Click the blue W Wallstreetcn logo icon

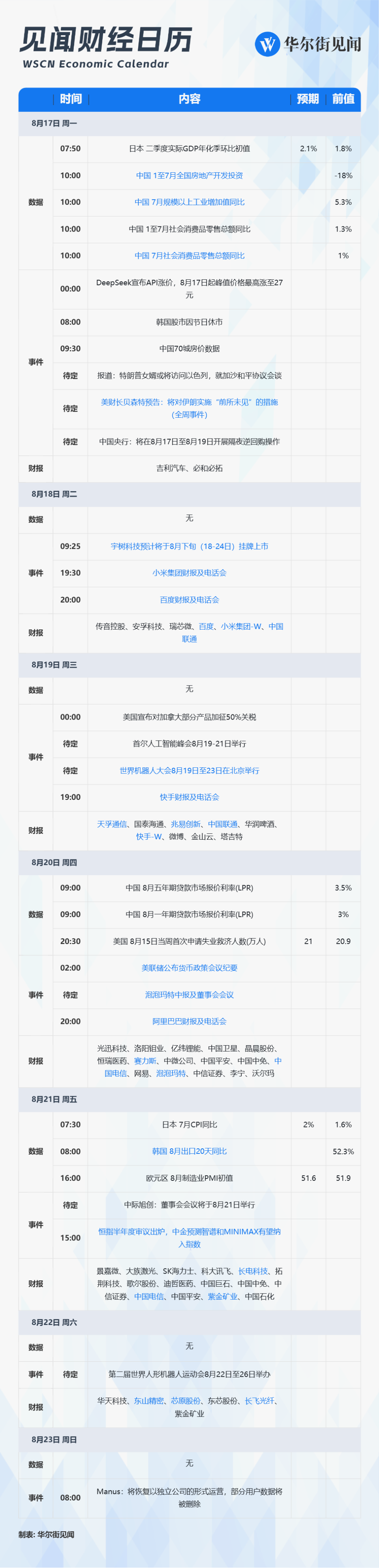coord(267,44)
